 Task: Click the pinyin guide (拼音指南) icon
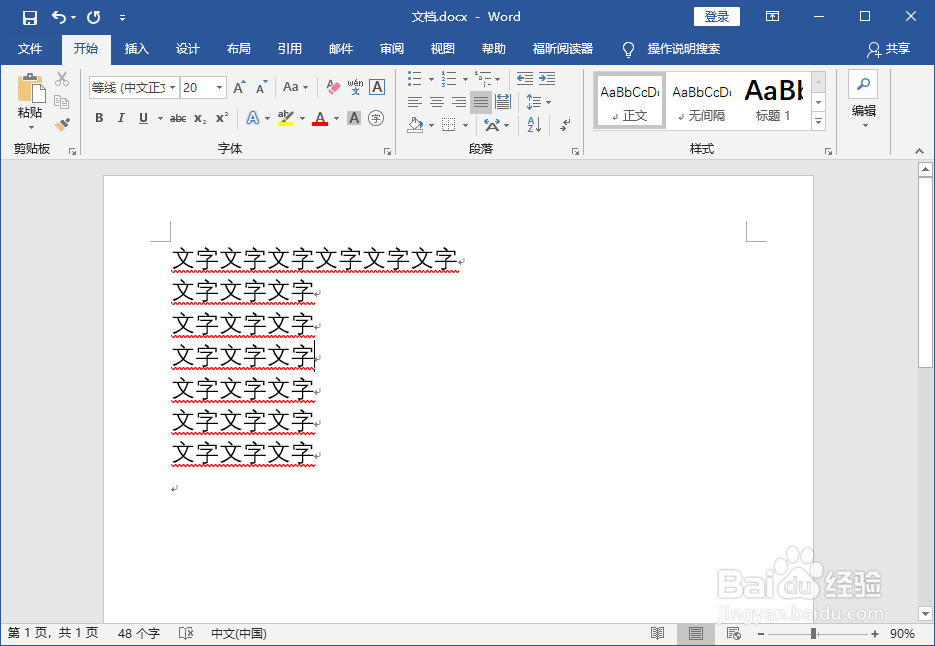point(354,88)
